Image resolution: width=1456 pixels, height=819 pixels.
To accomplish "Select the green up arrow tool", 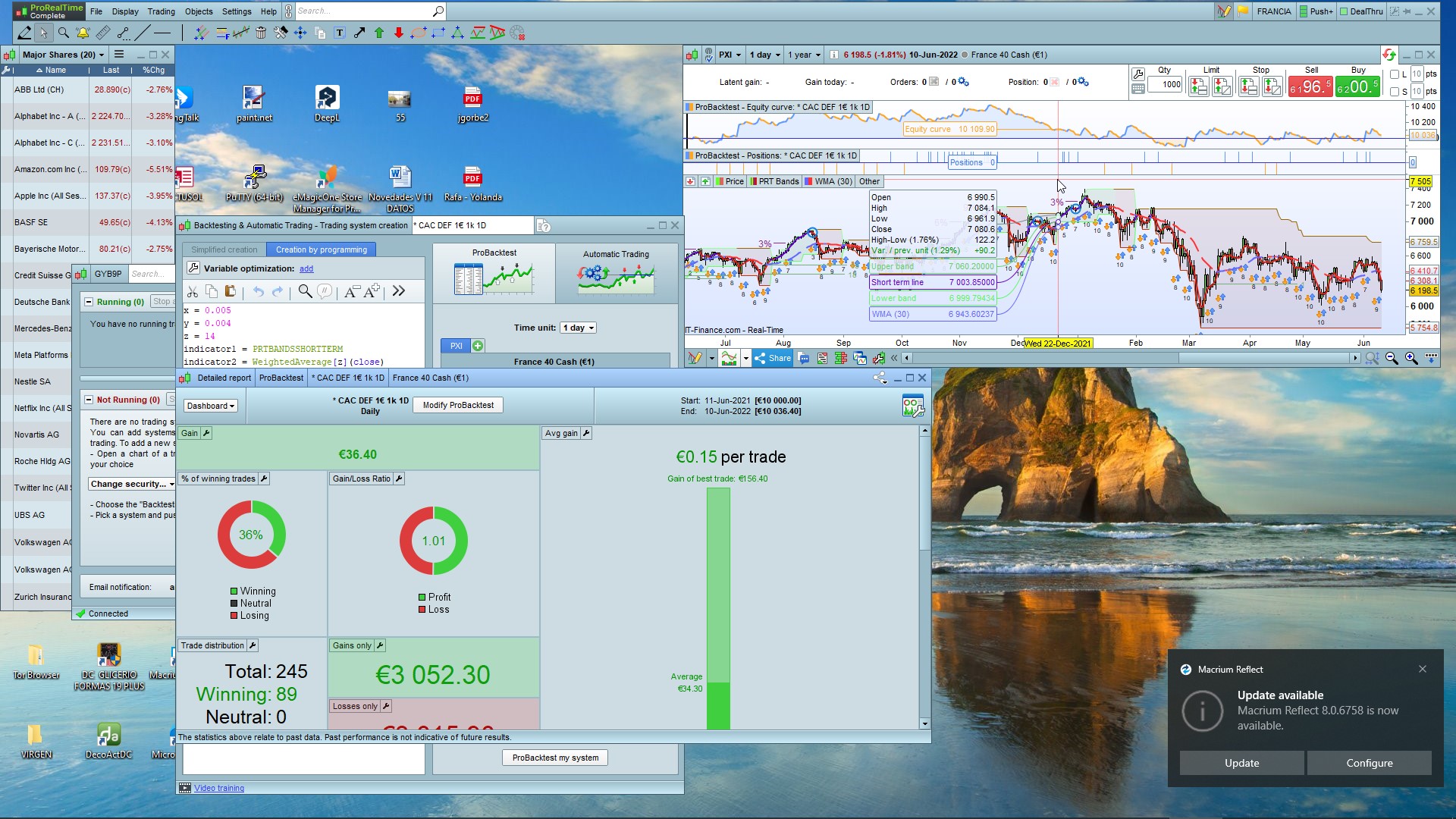I will 379,33.
